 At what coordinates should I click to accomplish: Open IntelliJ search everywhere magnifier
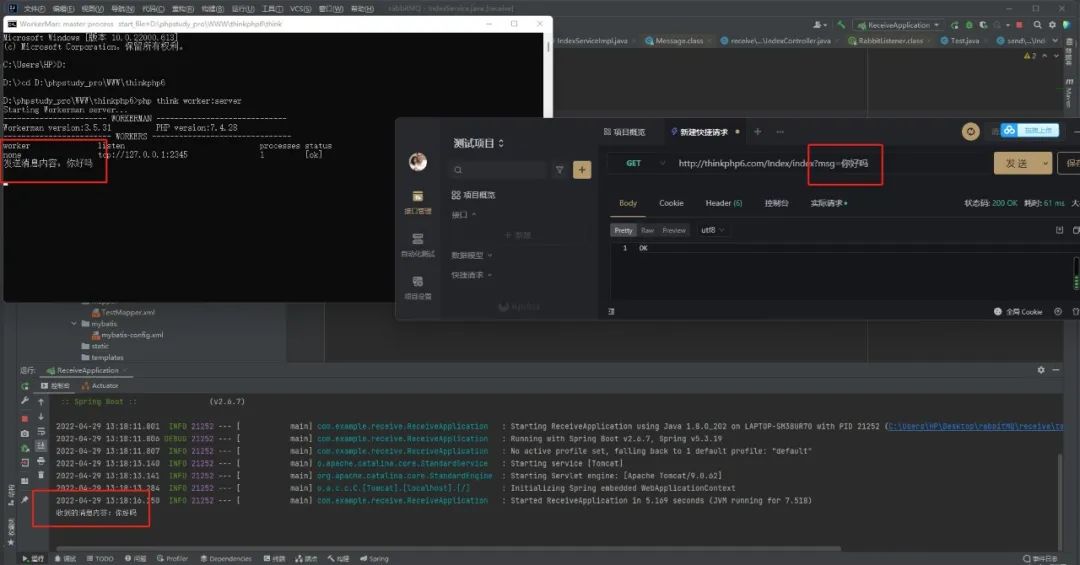coord(1037,25)
